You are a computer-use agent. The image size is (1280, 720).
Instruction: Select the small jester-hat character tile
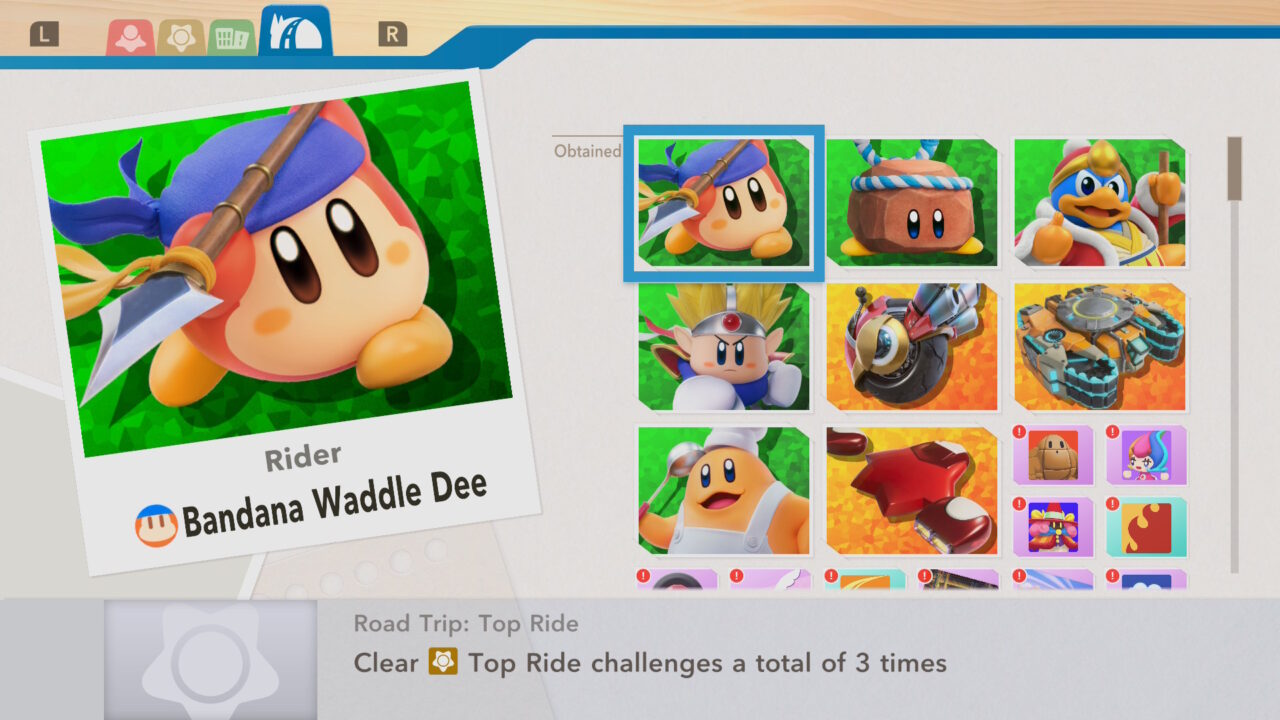(x=1053, y=527)
